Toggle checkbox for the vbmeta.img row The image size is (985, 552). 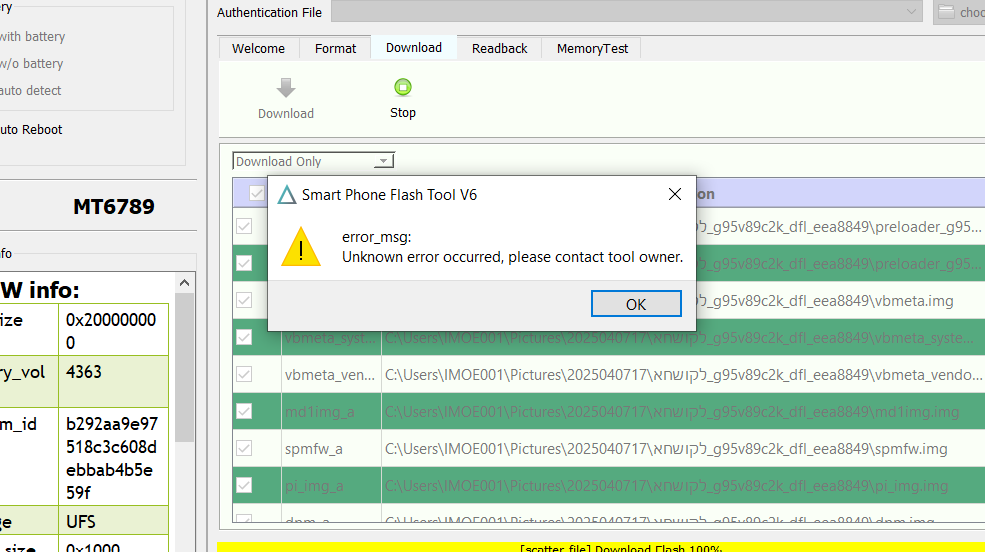coord(244,300)
